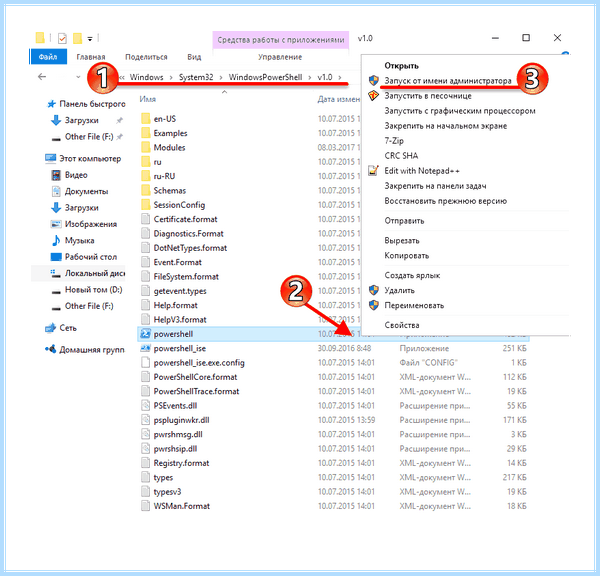Click the new folder icon in title bar

point(78,38)
